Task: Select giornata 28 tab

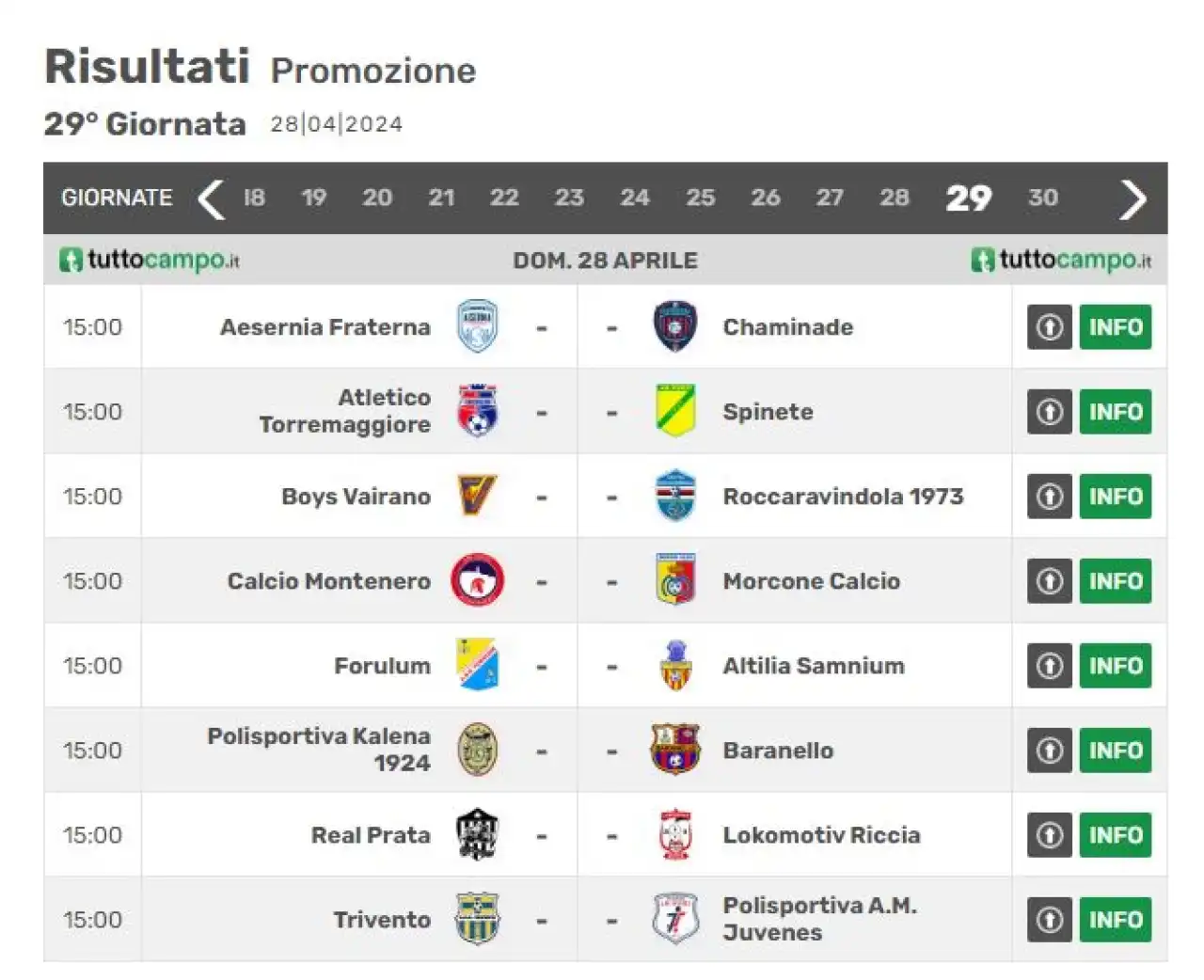Action: (895, 198)
